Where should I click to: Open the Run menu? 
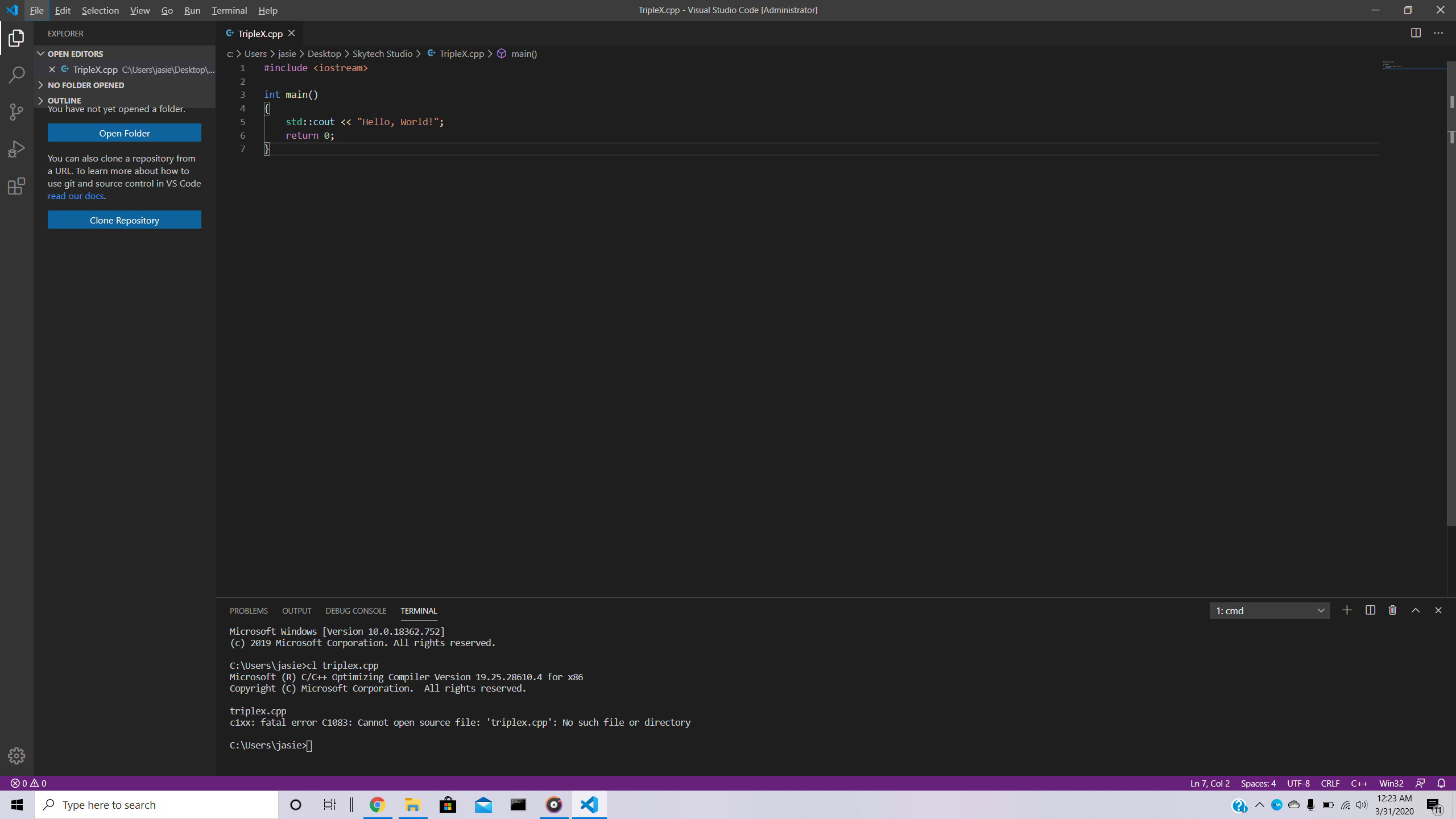192,10
